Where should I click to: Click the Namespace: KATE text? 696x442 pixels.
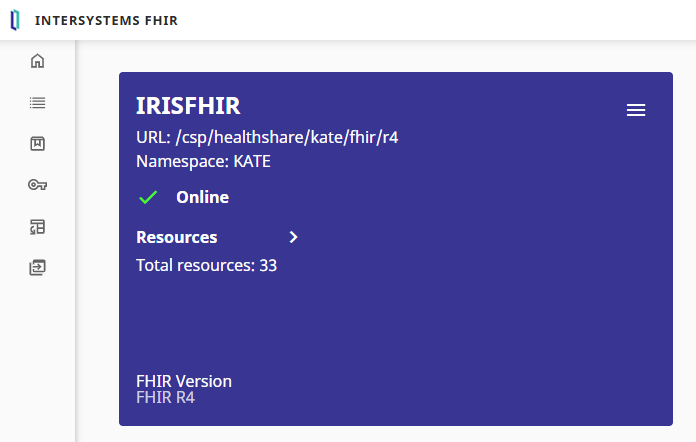[x=203, y=160]
